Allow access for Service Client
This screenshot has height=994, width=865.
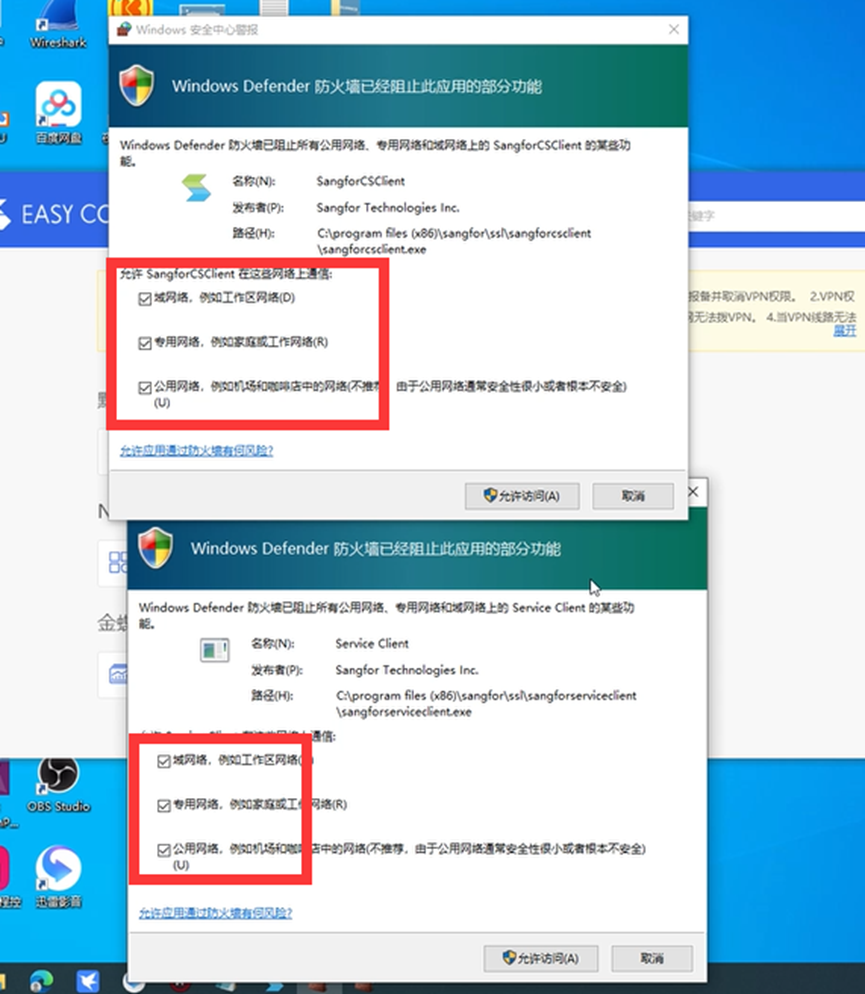pyautogui.click(x=540, y=958)
